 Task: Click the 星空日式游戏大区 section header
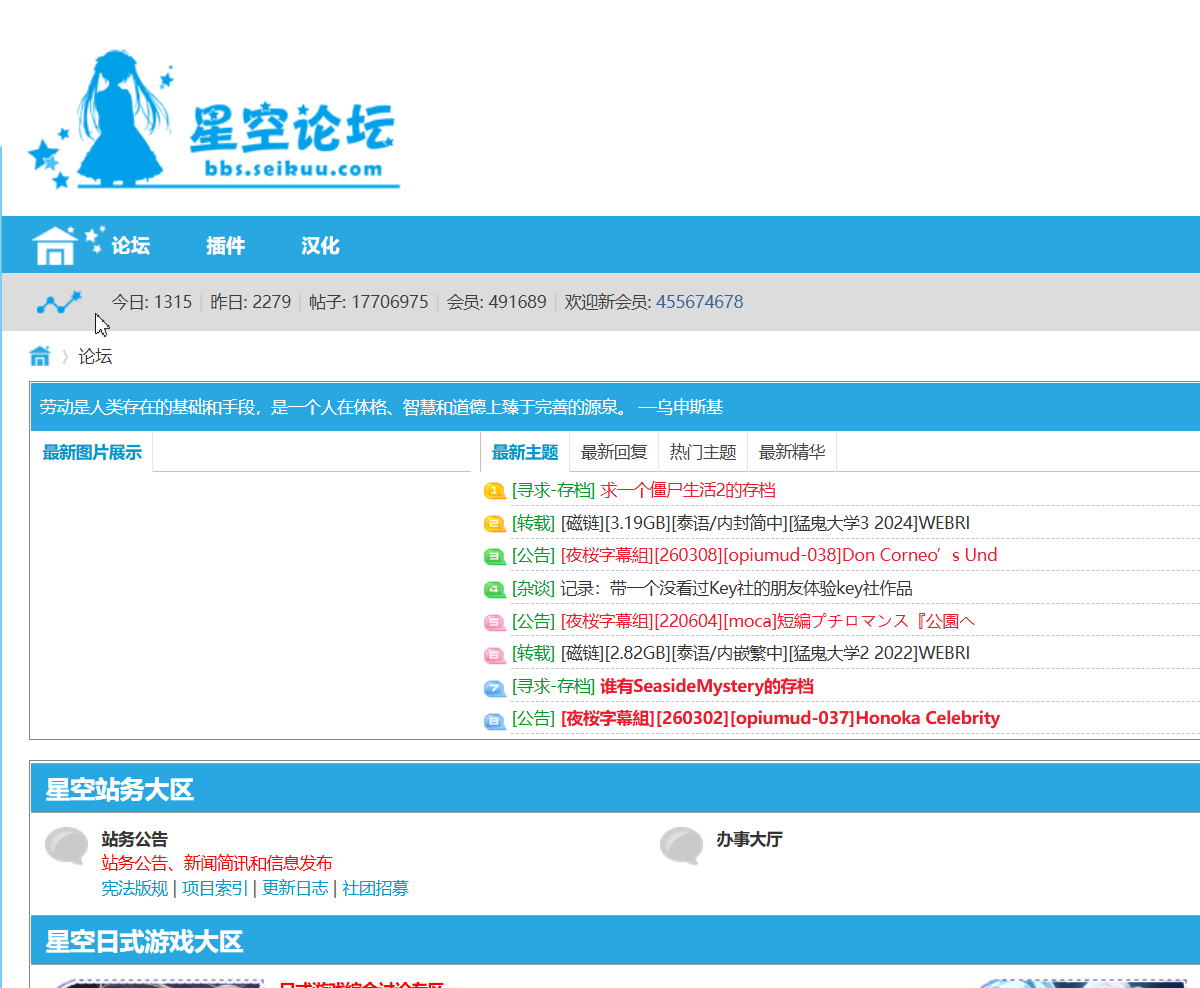pyautogui.click(x=144, y=941)
